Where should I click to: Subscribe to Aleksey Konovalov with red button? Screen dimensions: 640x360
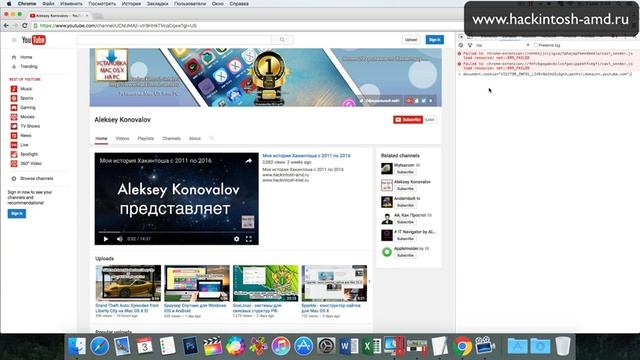pyautogui.click(x=407, y=120)
